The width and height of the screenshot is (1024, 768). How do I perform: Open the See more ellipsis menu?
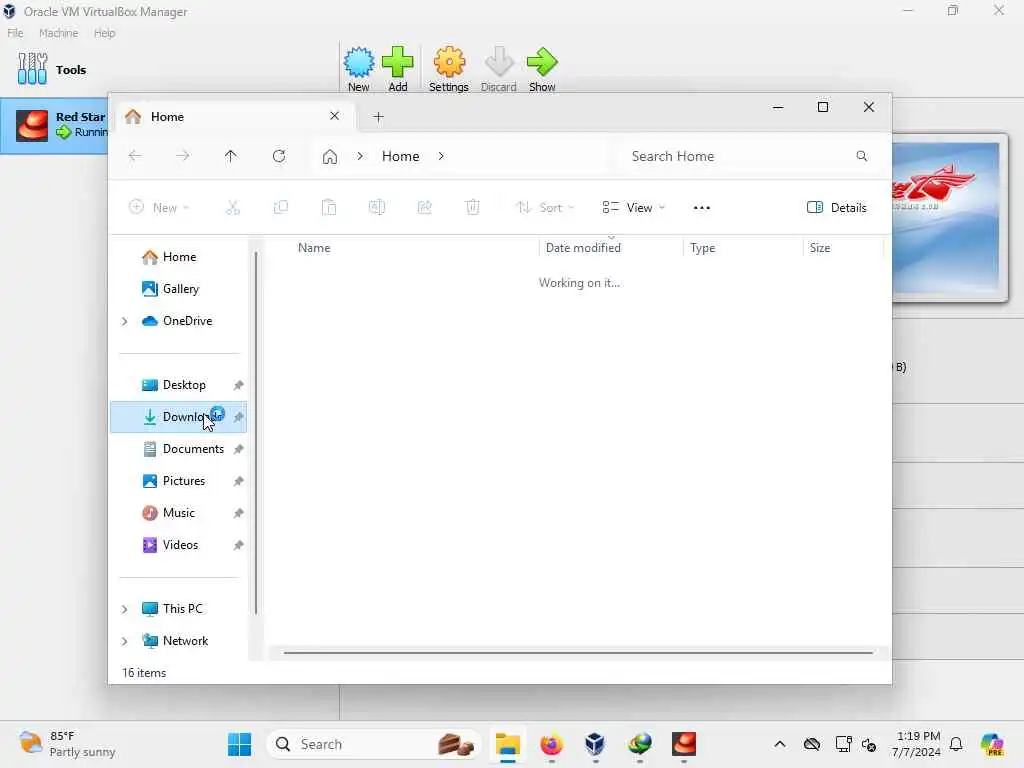point(701,208)
